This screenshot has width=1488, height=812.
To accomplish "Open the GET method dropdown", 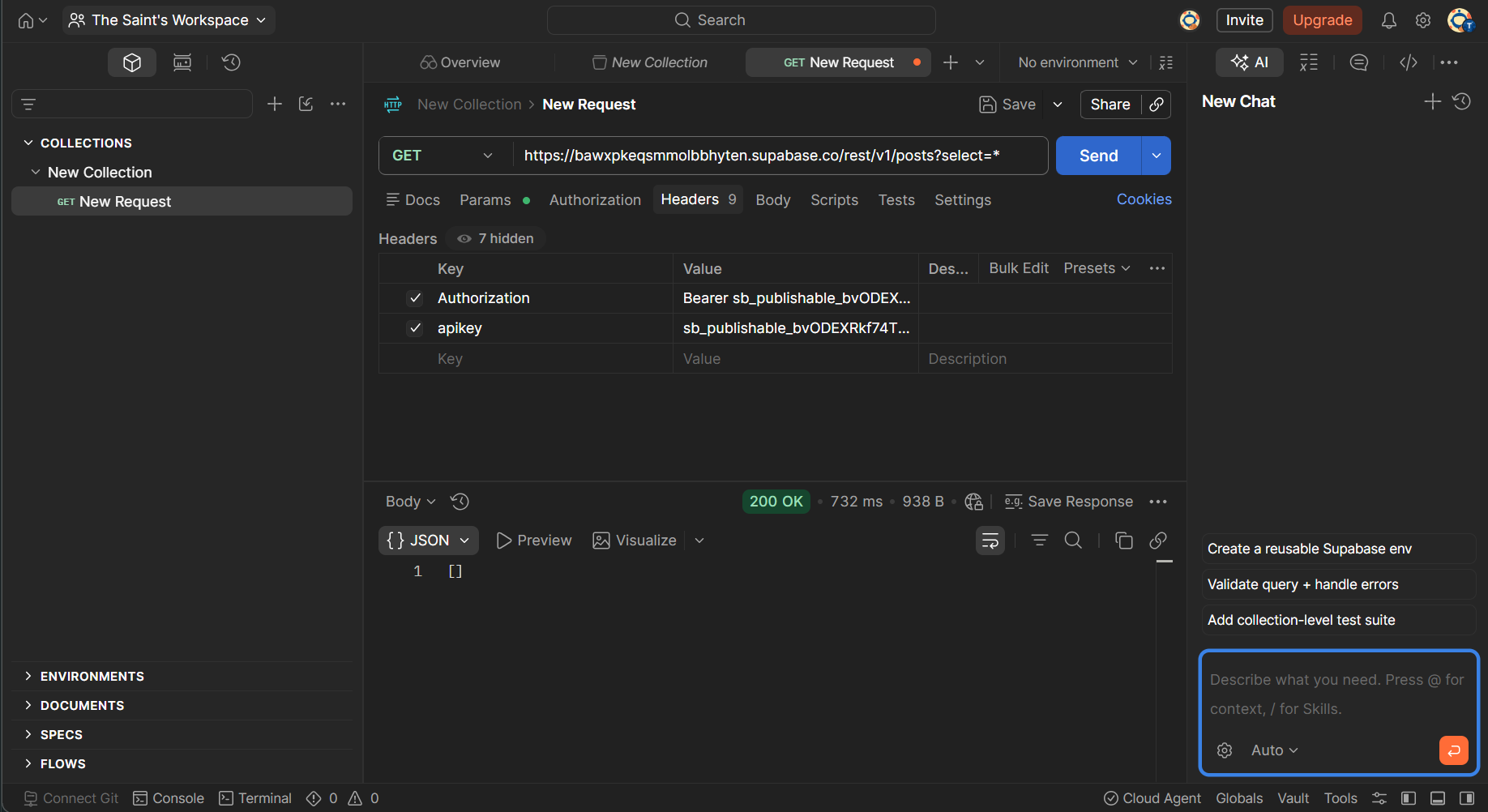I will (443, 156).
